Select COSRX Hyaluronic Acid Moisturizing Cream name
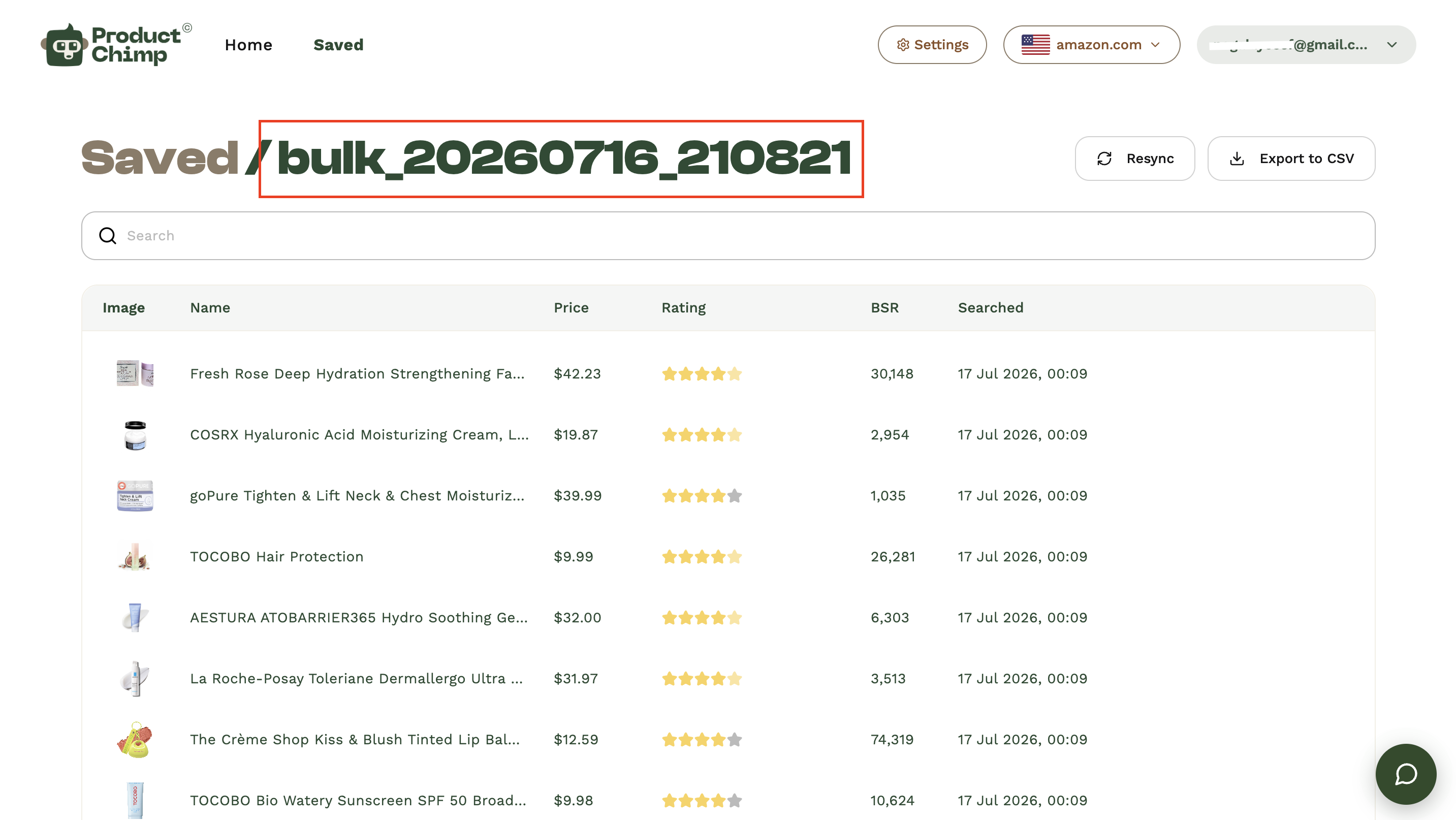Viewport: 1456px width, 820px height. (360, 435)
